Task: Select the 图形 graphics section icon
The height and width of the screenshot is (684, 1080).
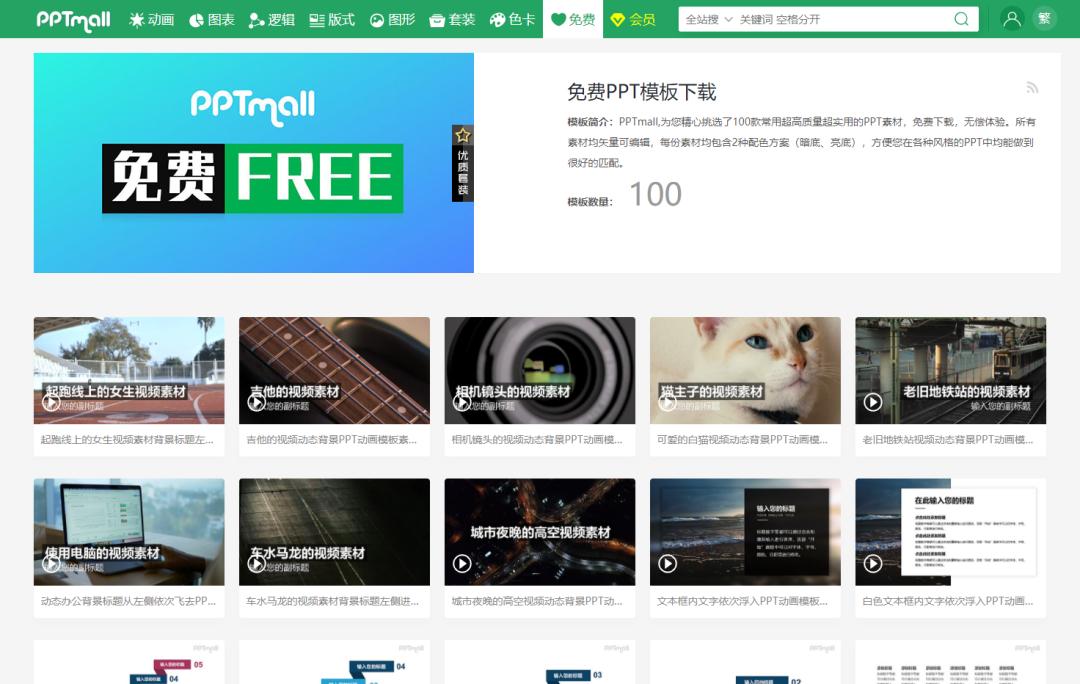Action: pyautogui.click(x=375, y=18)
